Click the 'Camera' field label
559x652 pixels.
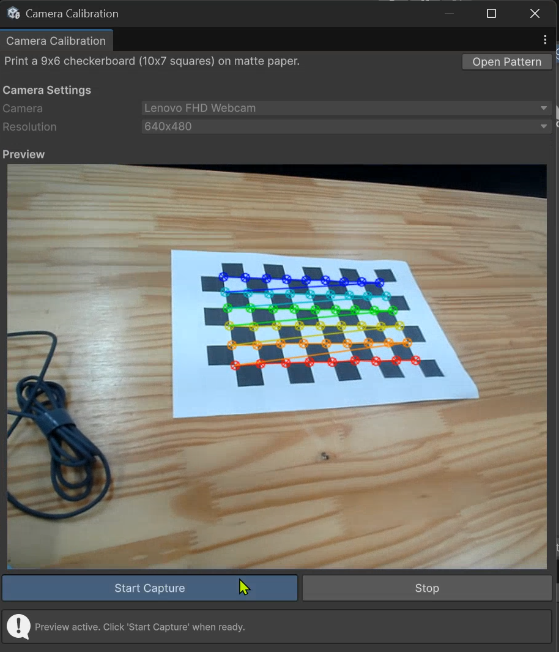(22, 109)
